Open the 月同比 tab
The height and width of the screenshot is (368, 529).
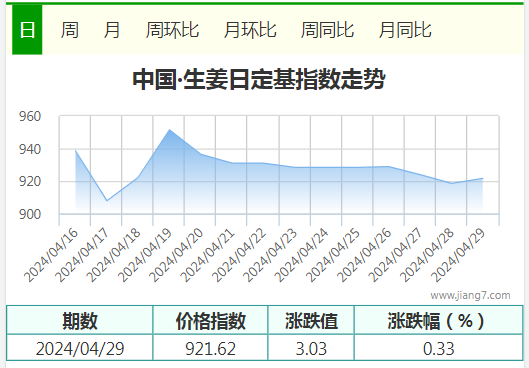click(405, 30)
